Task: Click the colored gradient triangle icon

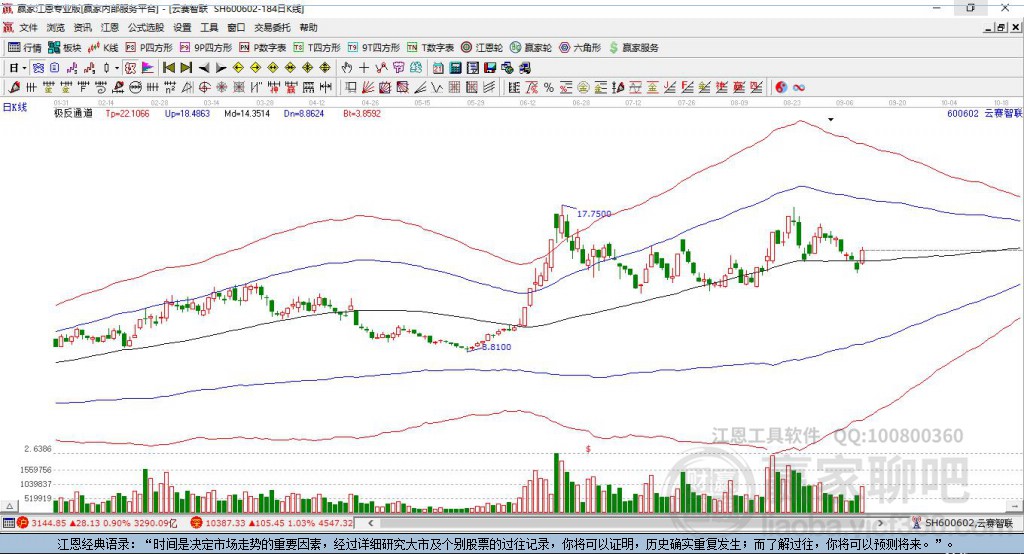Action: (148, 68)
